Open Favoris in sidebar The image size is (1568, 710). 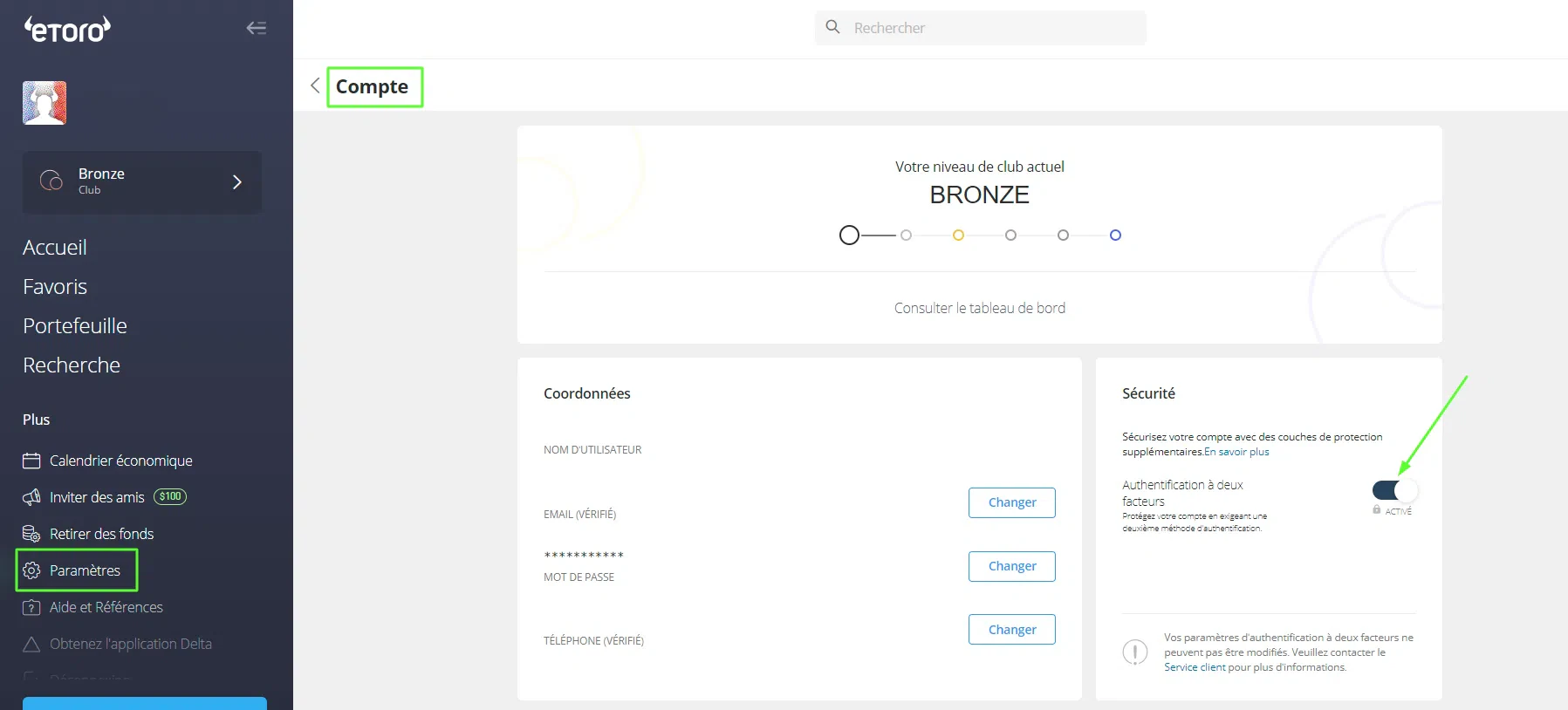coord(55,287)
